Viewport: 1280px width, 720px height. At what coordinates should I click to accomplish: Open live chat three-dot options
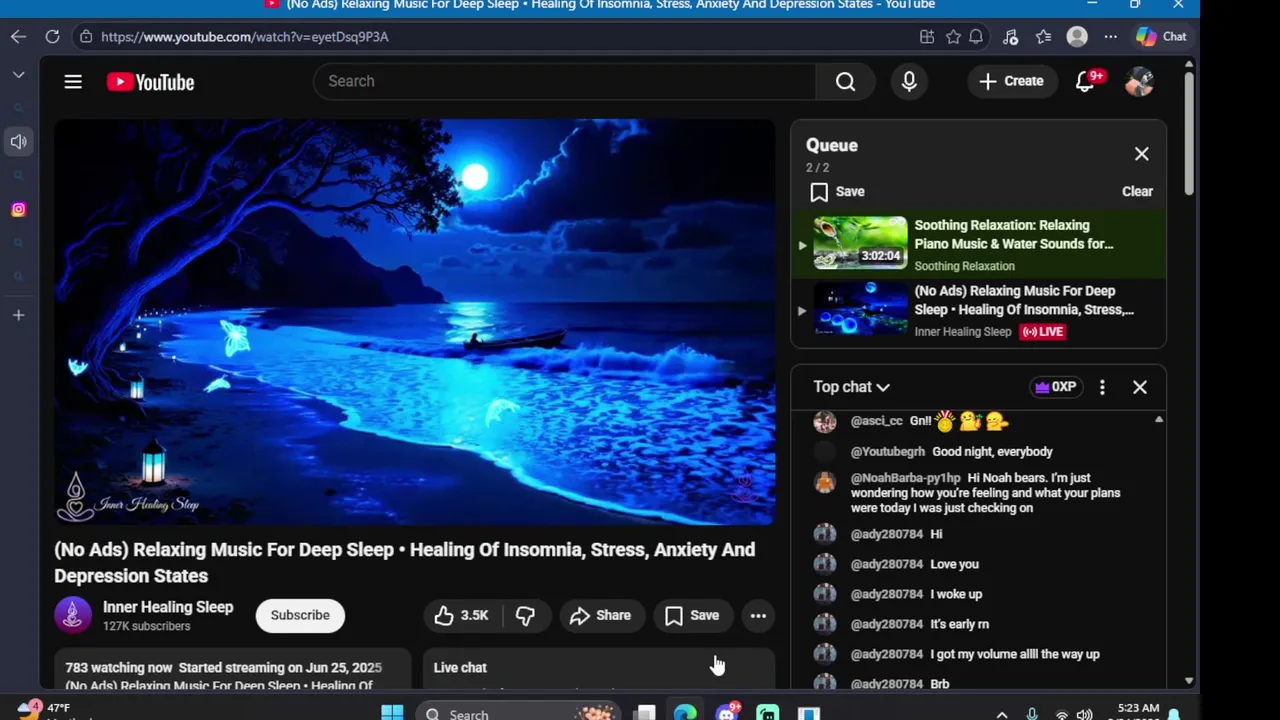[x=1102, y=387]
